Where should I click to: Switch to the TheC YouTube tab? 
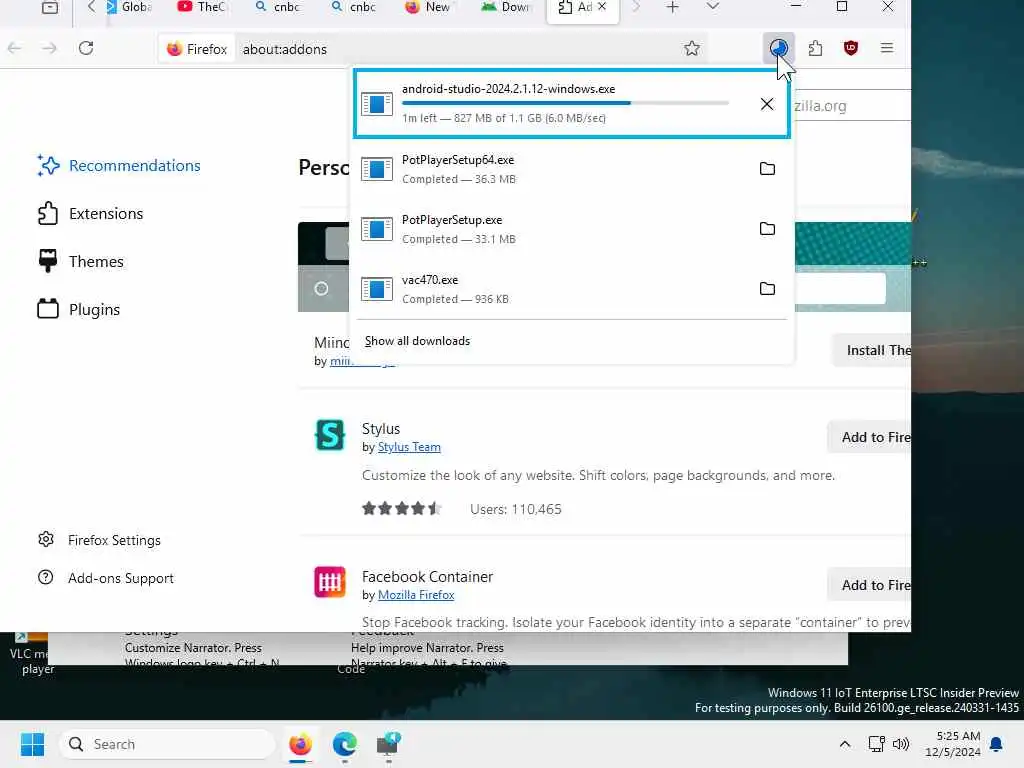201,7
